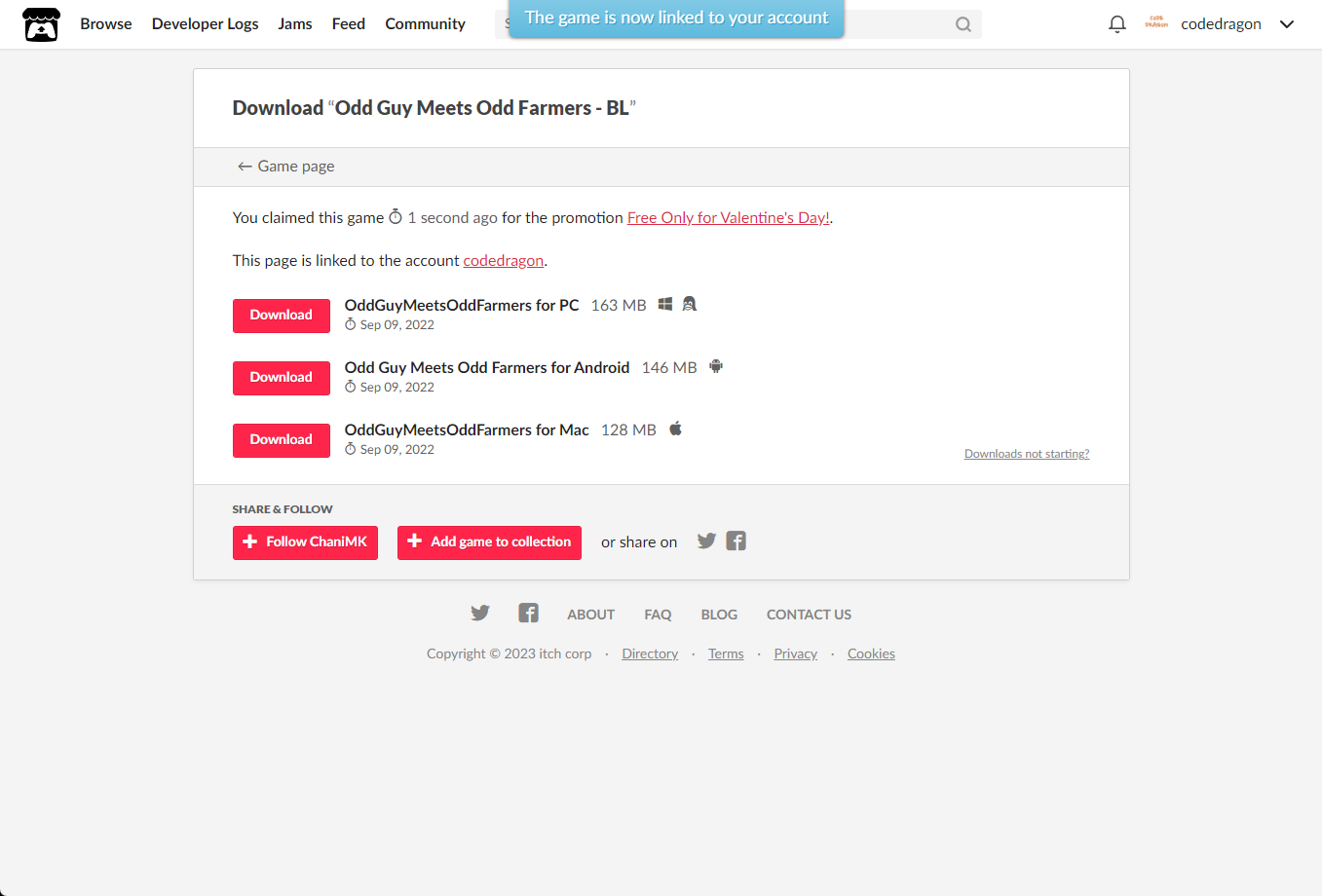Click the 128 MB file size
The image size is (1322, 896).
628,429
